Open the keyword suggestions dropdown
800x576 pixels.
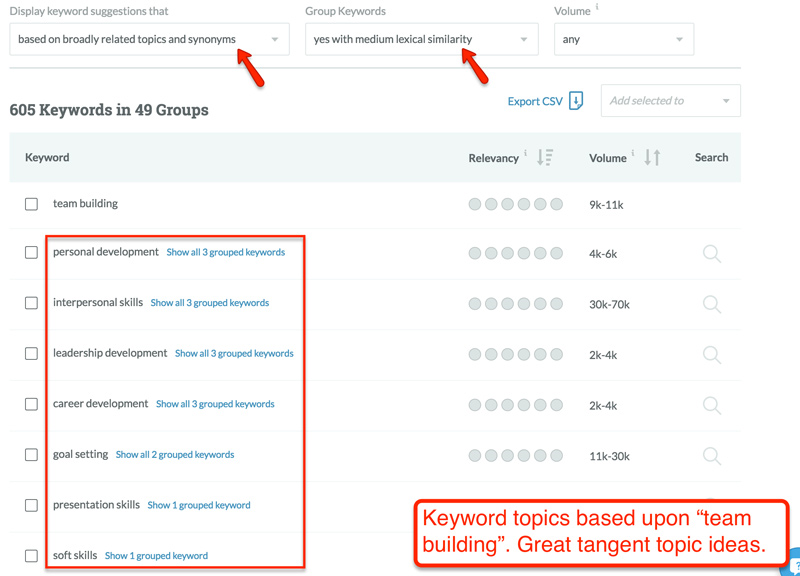(x=148, y=39)
